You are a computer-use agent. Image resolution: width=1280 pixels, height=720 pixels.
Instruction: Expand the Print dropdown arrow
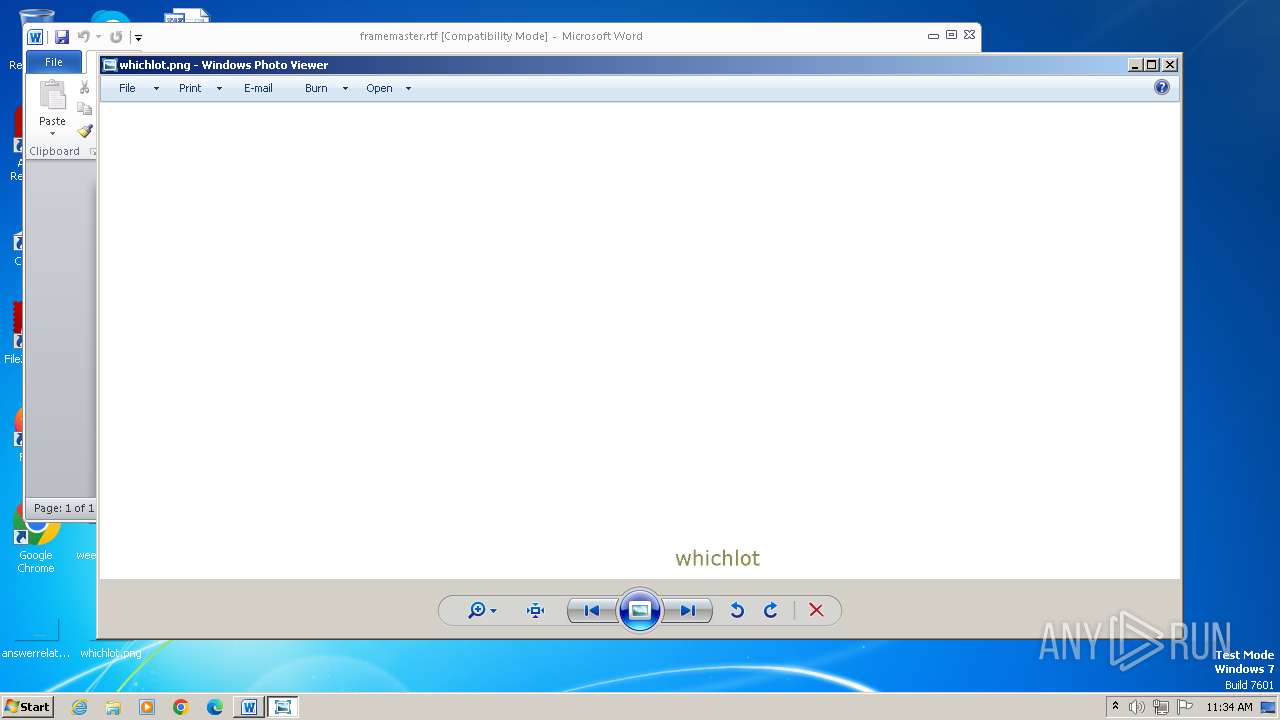tap(219, 89)
